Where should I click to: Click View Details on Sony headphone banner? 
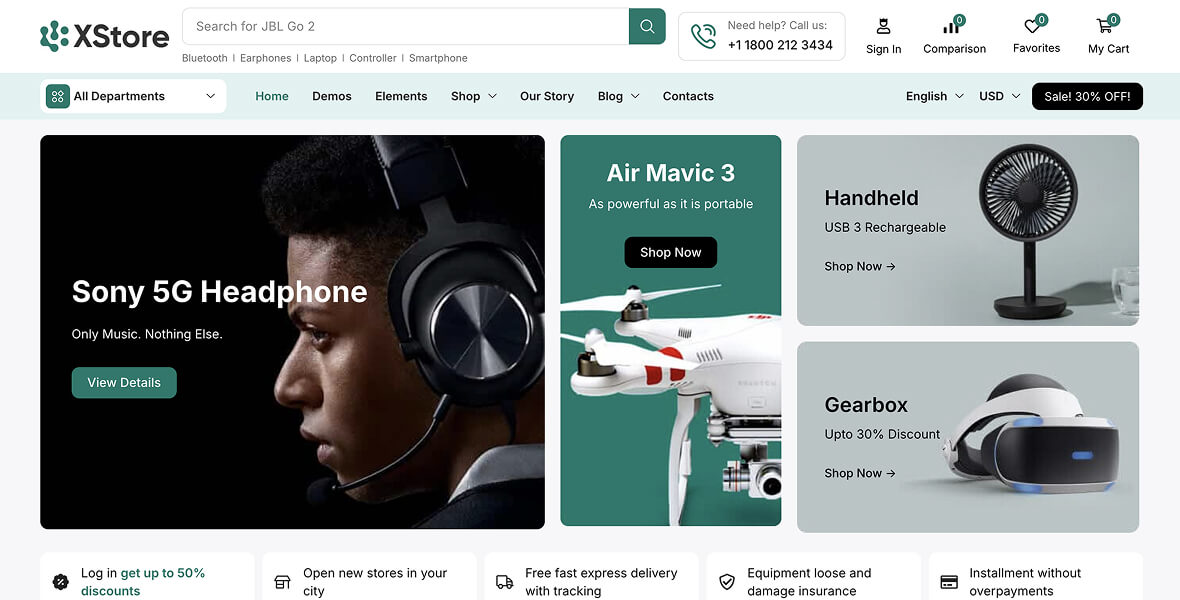coord(124,382)
